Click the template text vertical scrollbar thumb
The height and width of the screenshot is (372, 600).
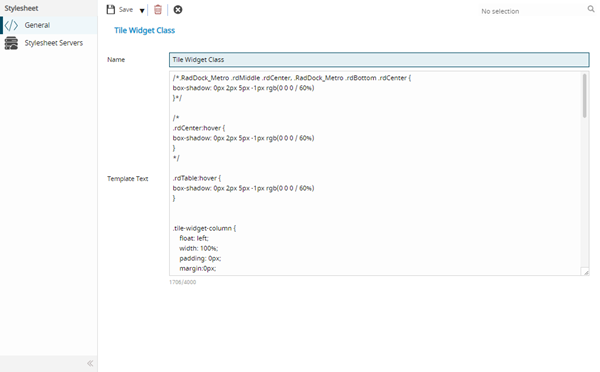585,96
